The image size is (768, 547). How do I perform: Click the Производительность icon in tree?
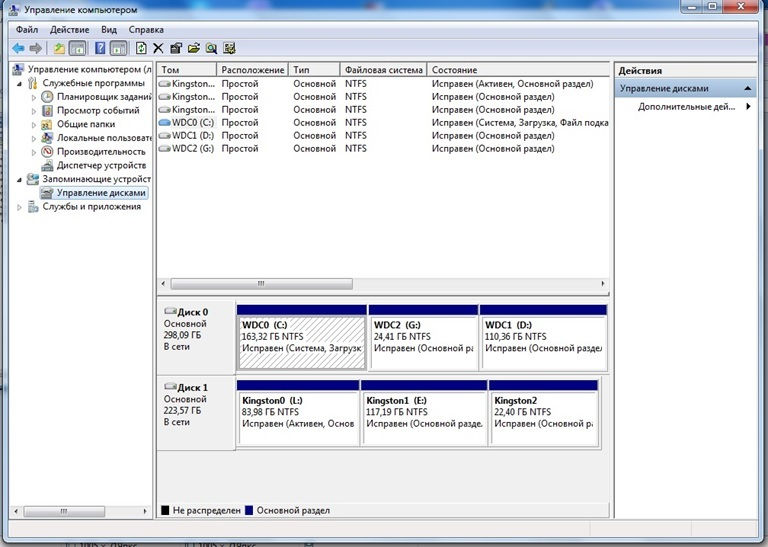click(x=47, y=151)
